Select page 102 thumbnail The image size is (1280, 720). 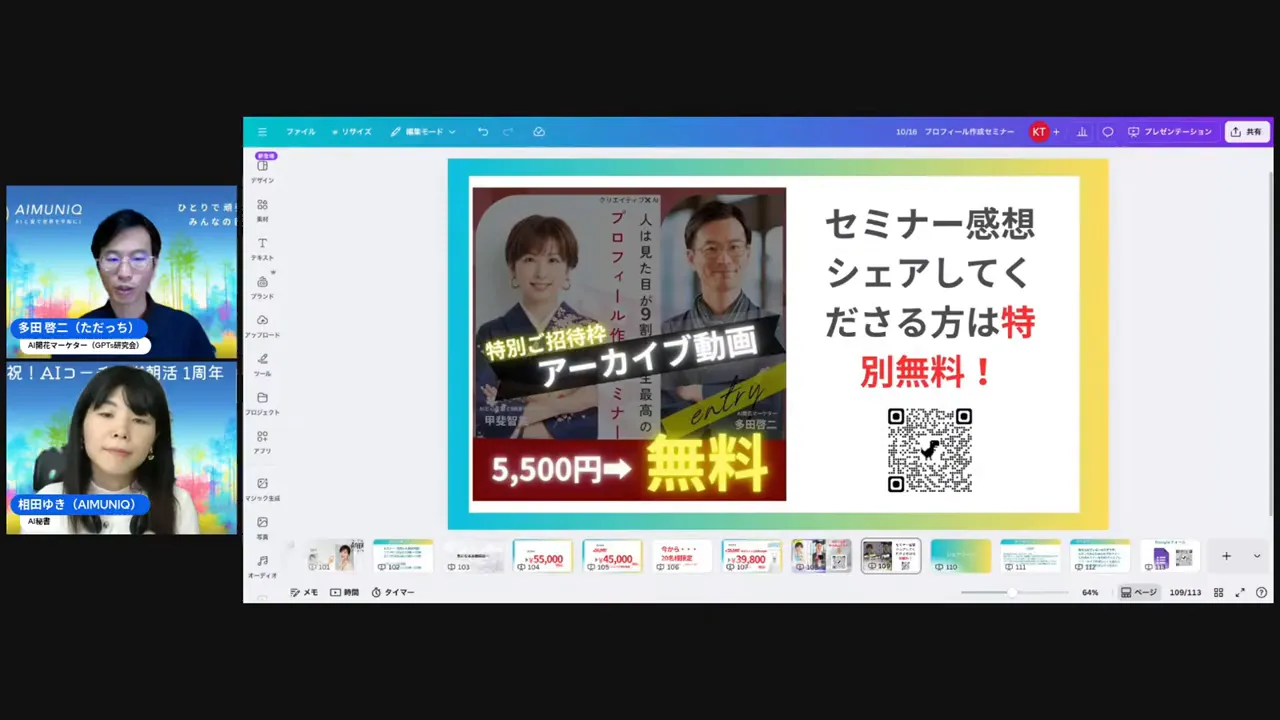pyautogui.click(x=403, y=556)
